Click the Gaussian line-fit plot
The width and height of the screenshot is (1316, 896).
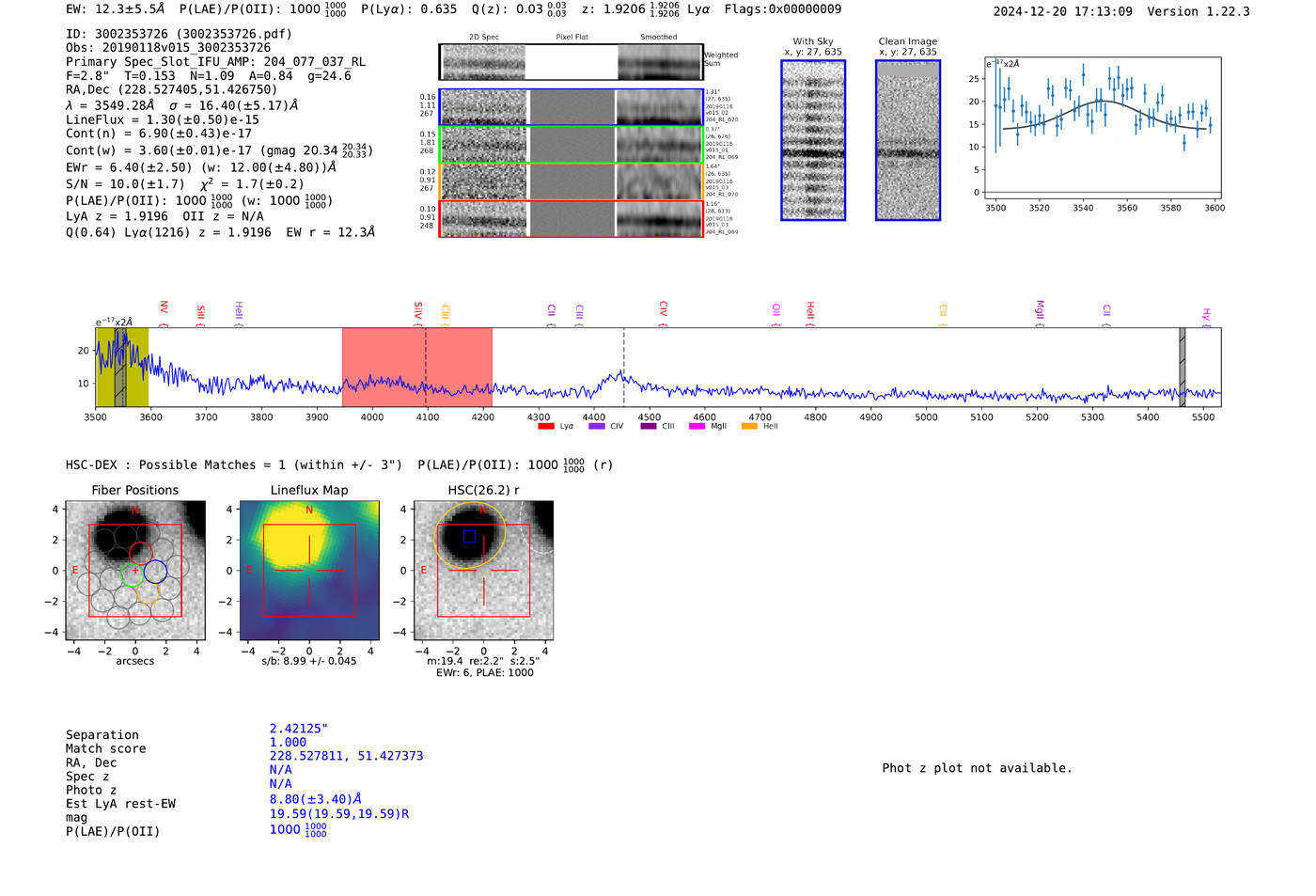(1102, 128)
